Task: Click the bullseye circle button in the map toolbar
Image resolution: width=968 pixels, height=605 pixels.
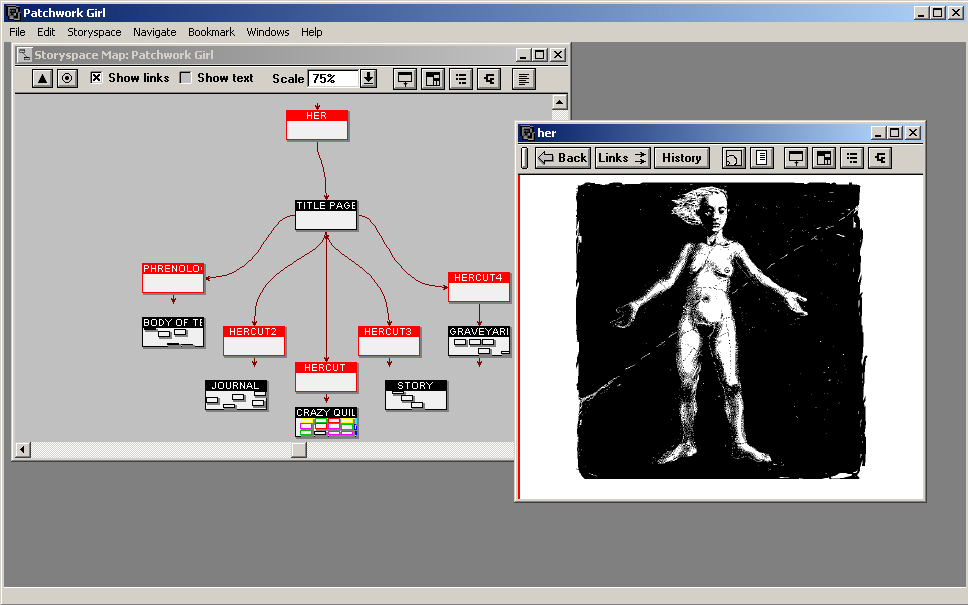Action: tap(67, 78)
